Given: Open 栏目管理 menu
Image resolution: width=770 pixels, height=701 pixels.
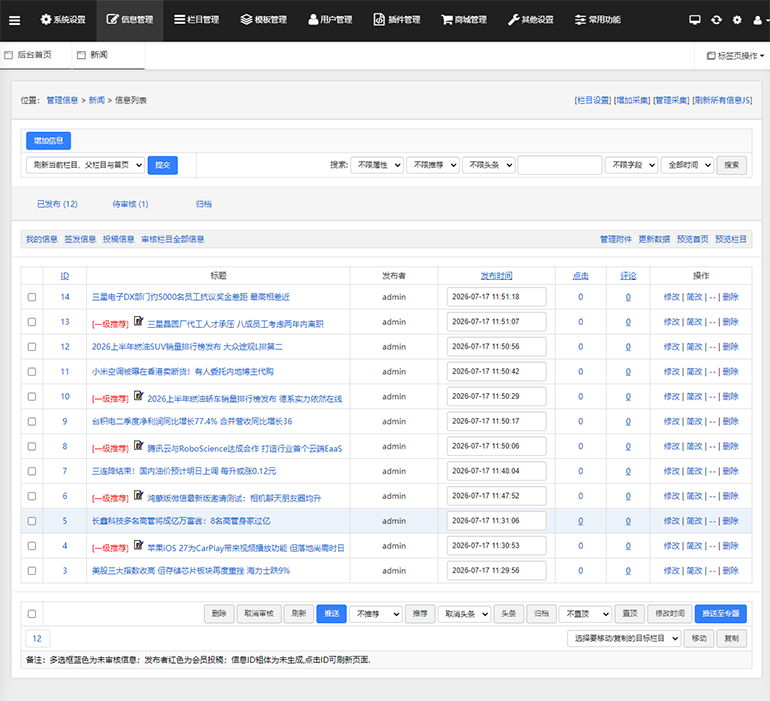Looking at the screenshot, I should click(x=196, y=20).
